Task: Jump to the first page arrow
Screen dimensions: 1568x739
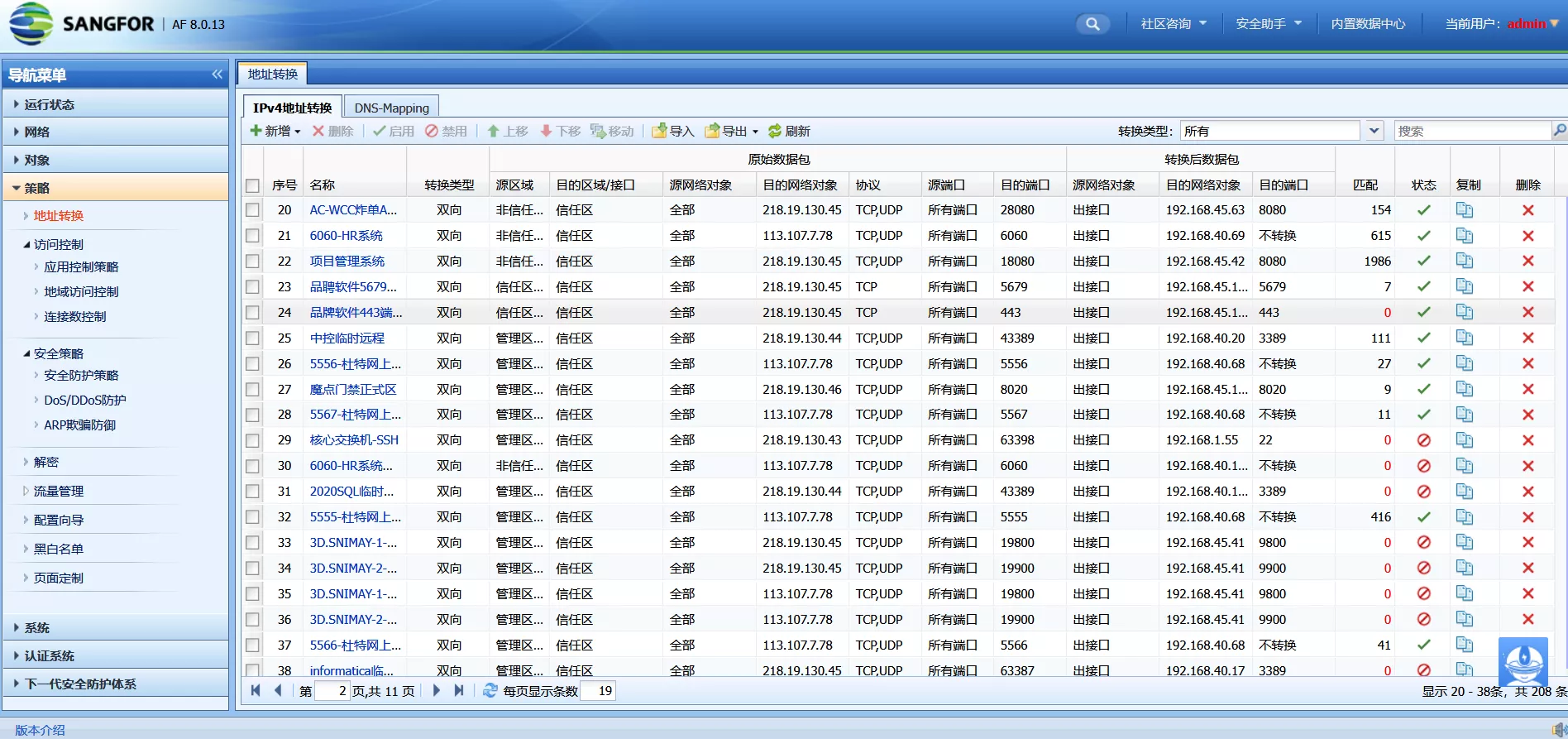Action: point(256,691)
